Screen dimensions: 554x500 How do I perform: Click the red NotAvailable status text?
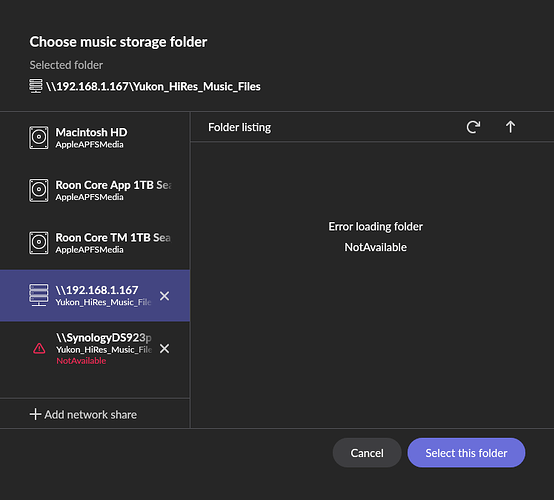point(81,361)
